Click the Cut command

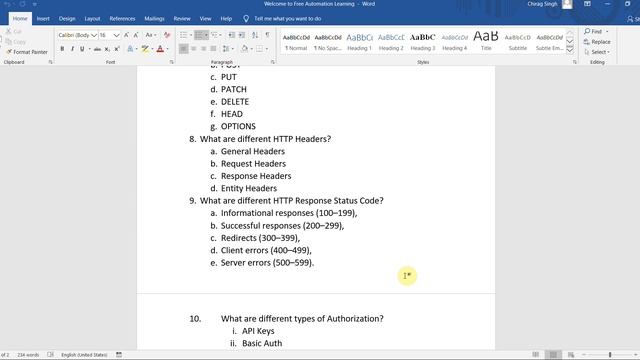[13, 31]
